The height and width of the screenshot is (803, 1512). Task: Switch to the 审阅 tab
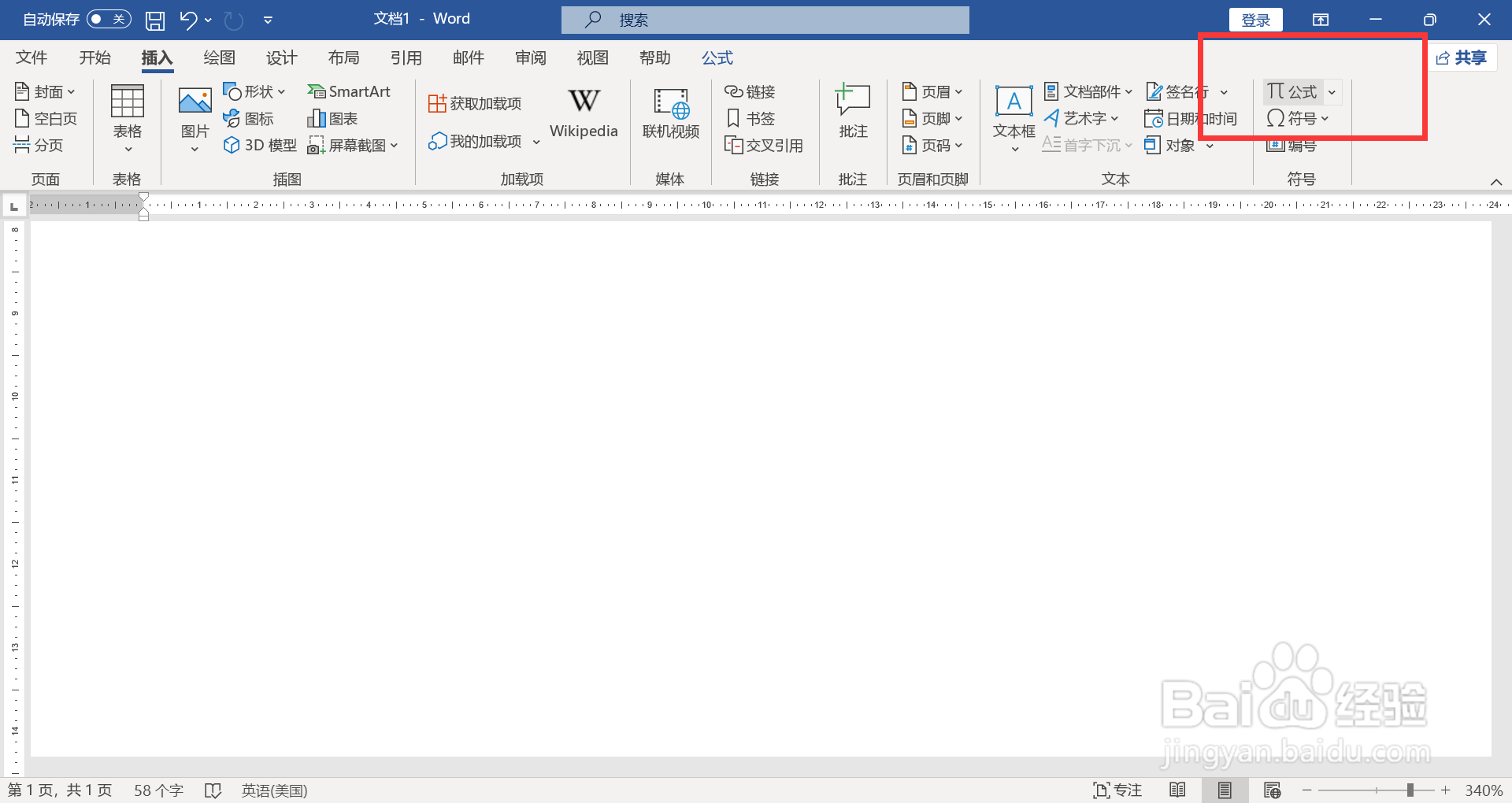tap(531, 57)
